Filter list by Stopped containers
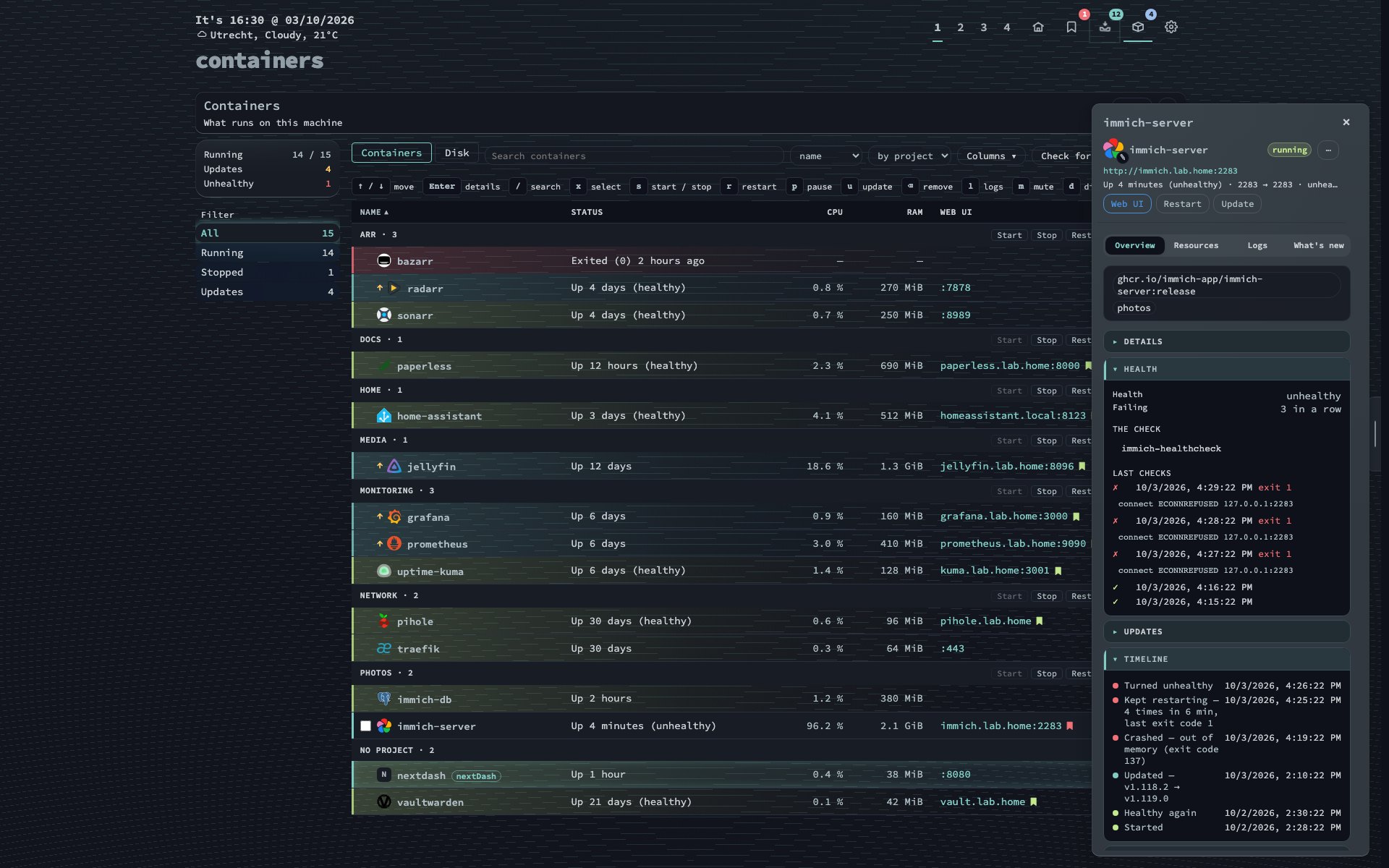Image resolution: width=1389 pixels, height=868 pixels. (x=267, y=272)
